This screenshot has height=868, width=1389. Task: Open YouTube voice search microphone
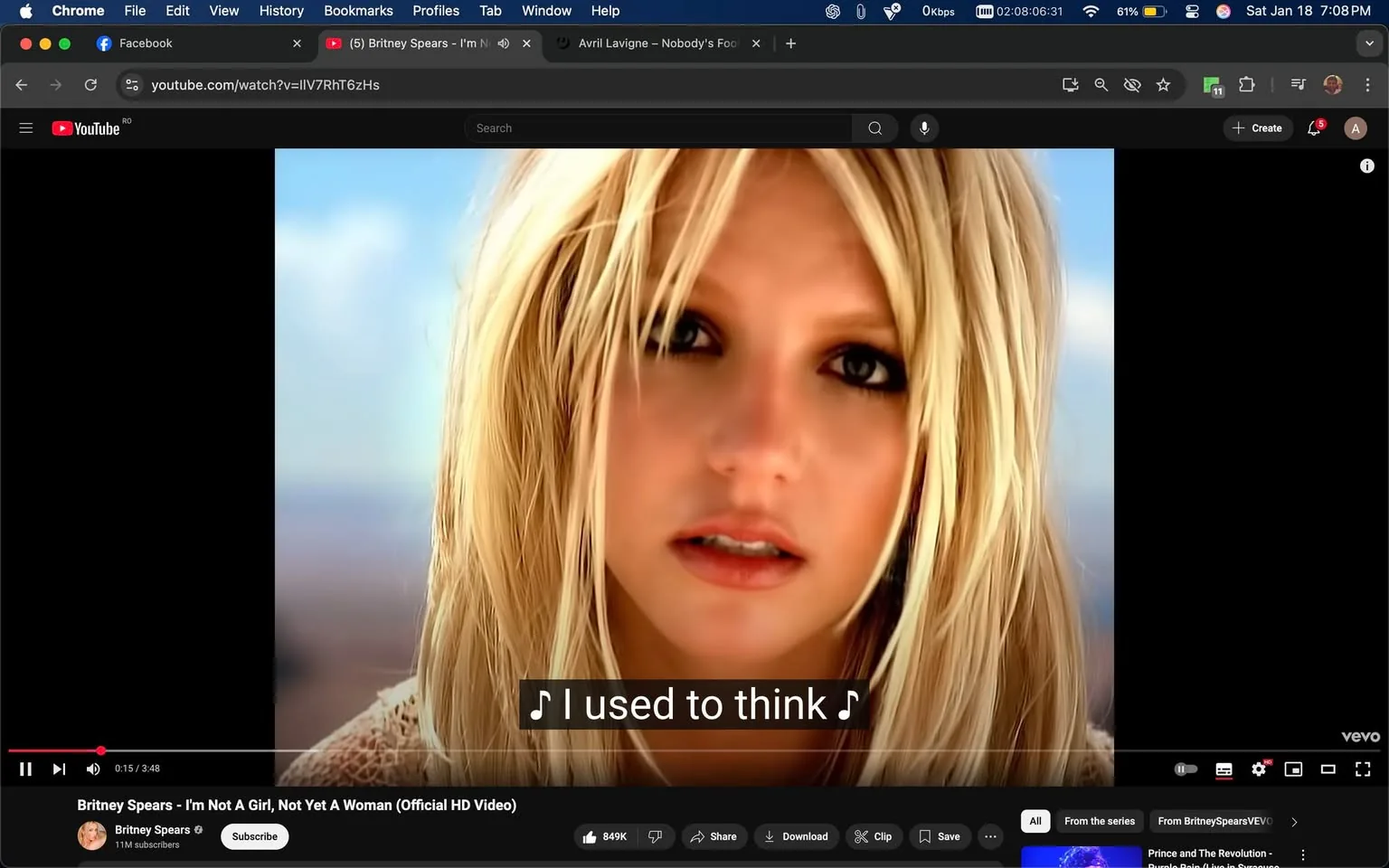pos(923,127)
